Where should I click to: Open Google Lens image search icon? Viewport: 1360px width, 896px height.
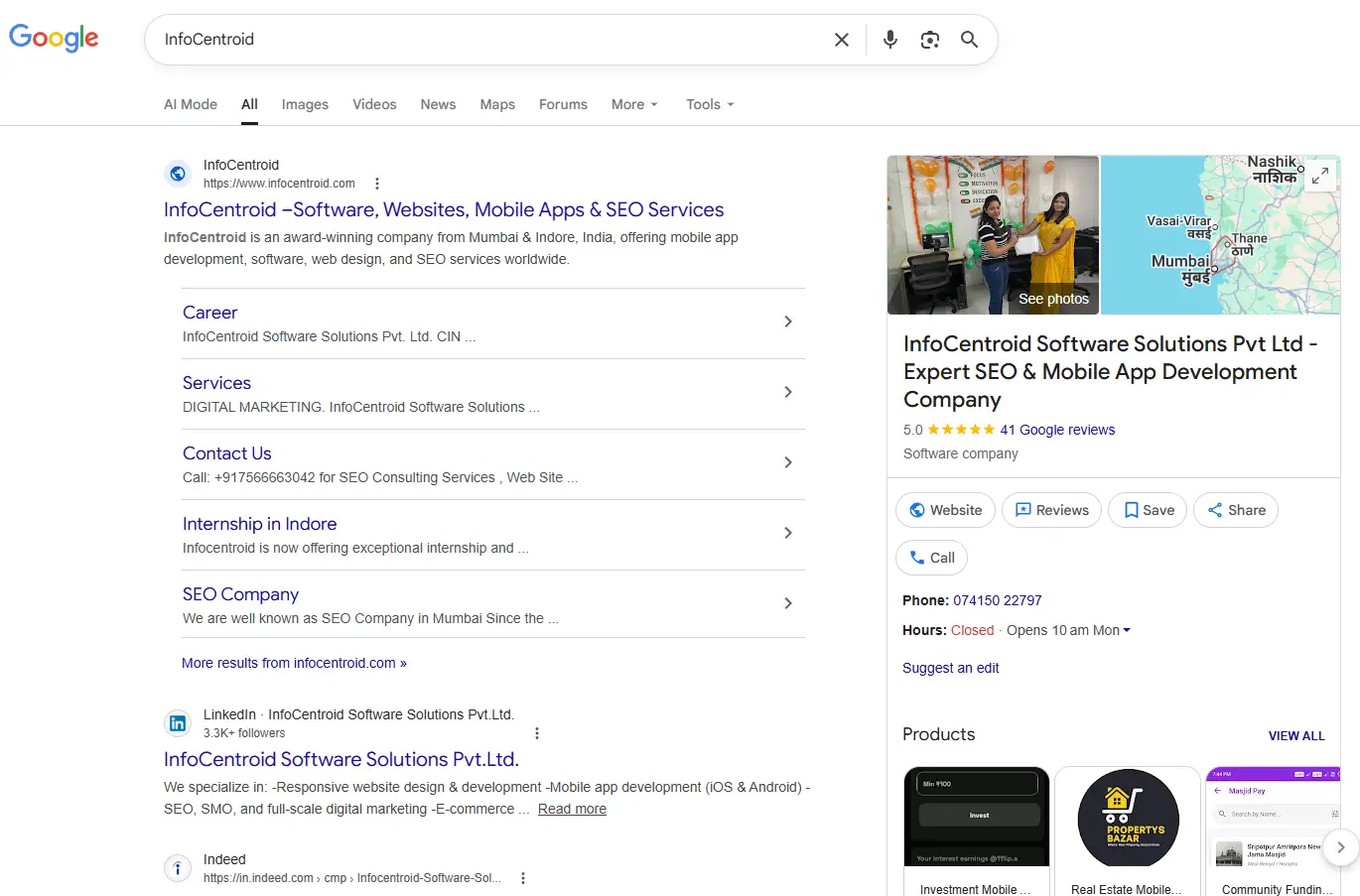pyautogui.click(x=929, y=40)
